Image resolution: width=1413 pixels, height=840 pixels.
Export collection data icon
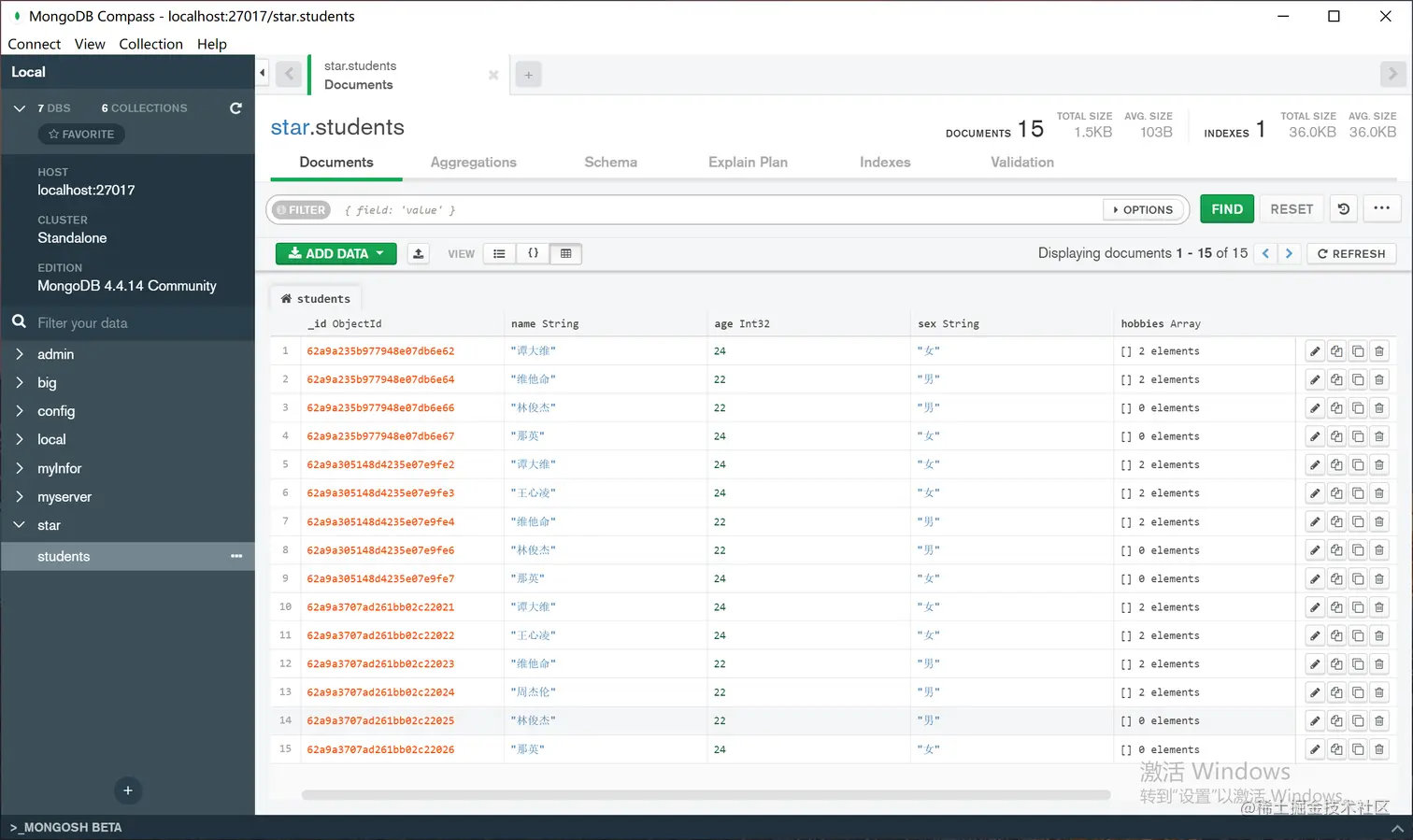coord(419,253)
